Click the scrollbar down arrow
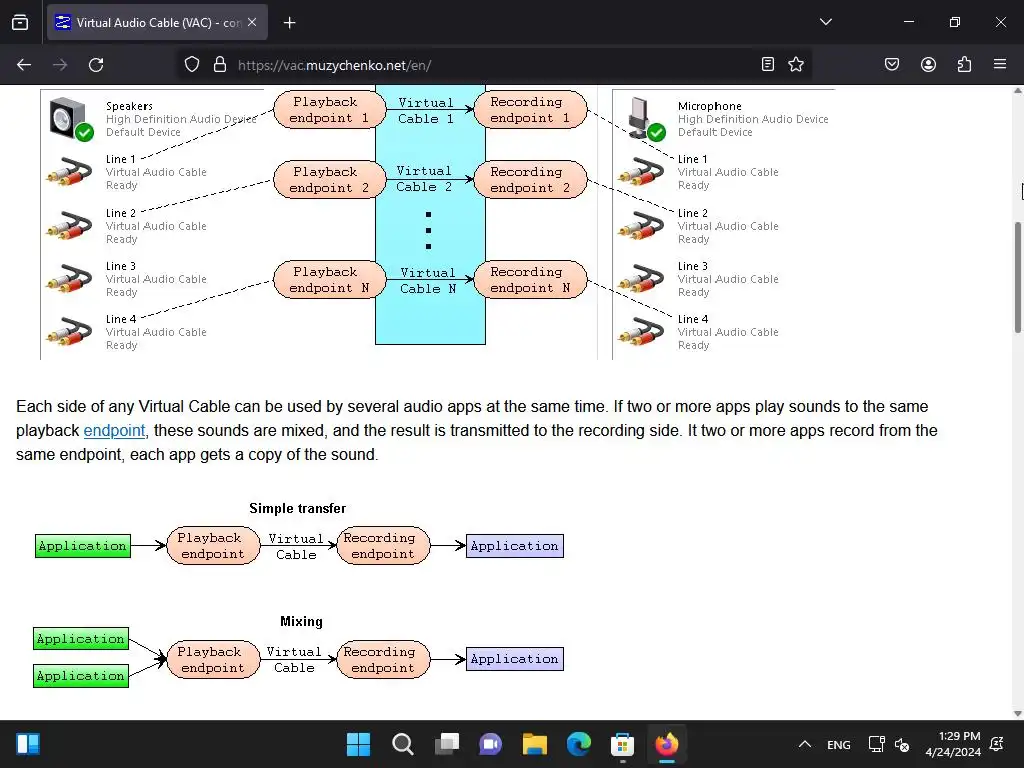Image resolution: width=1024 pixels, height=768 pixels. pos(1017,713)
